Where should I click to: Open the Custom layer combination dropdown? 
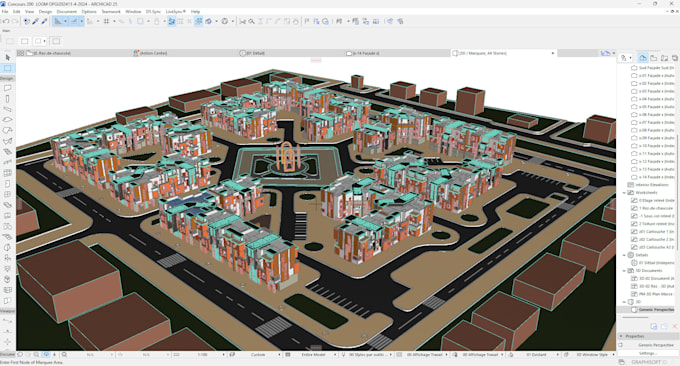point(258,355)
